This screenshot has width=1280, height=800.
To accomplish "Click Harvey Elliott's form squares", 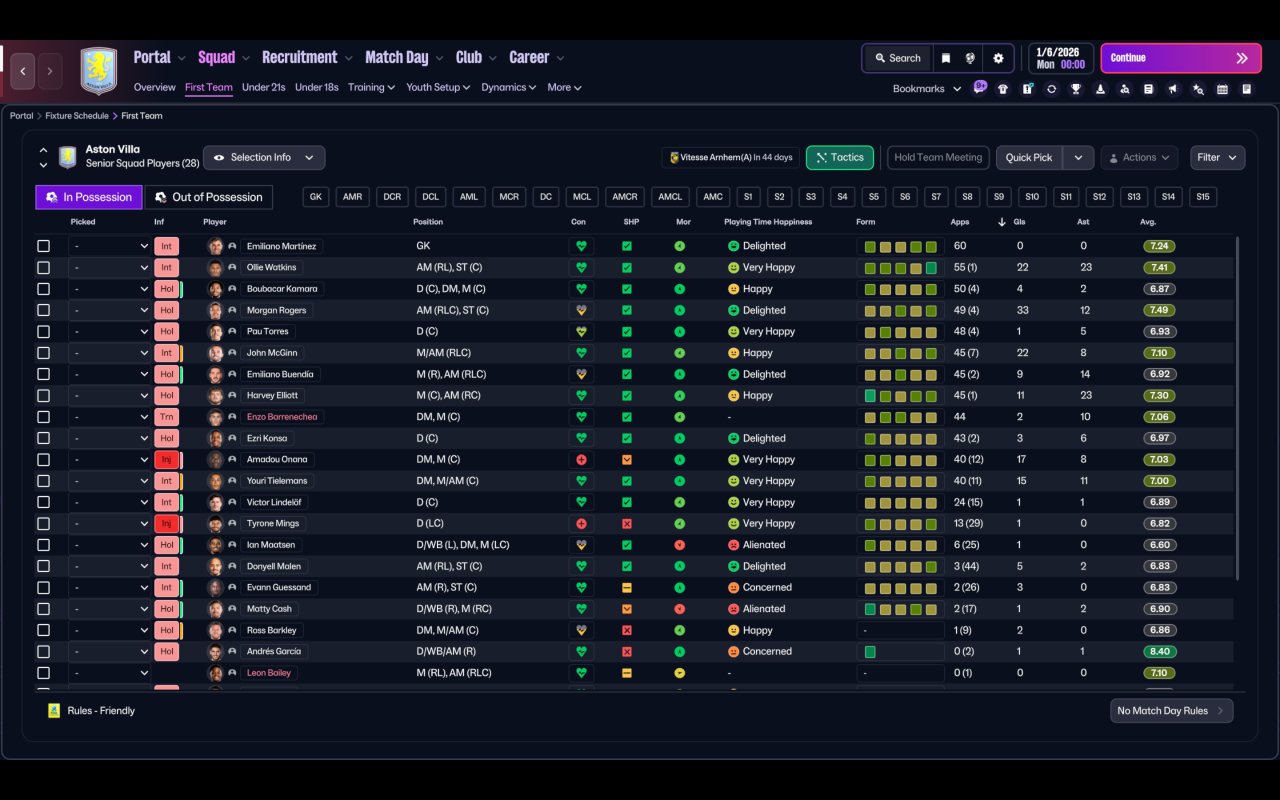I will pyautogui.click(x=900, y=395).
